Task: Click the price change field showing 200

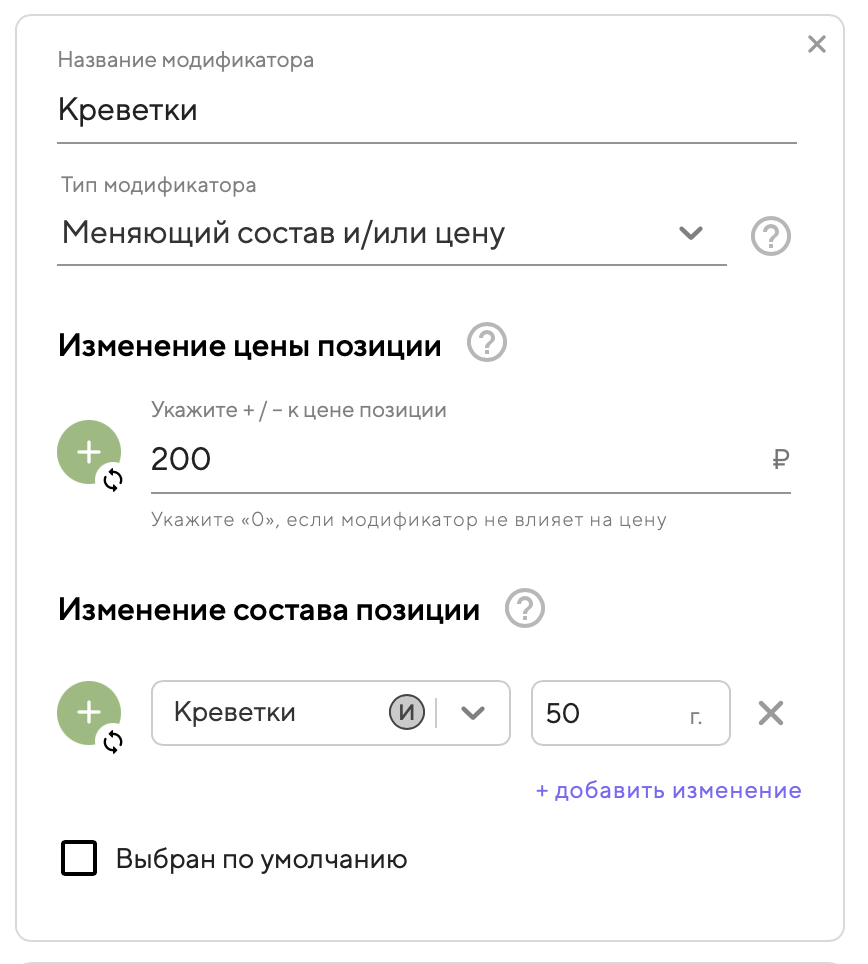Action: (x=450, y=460)
